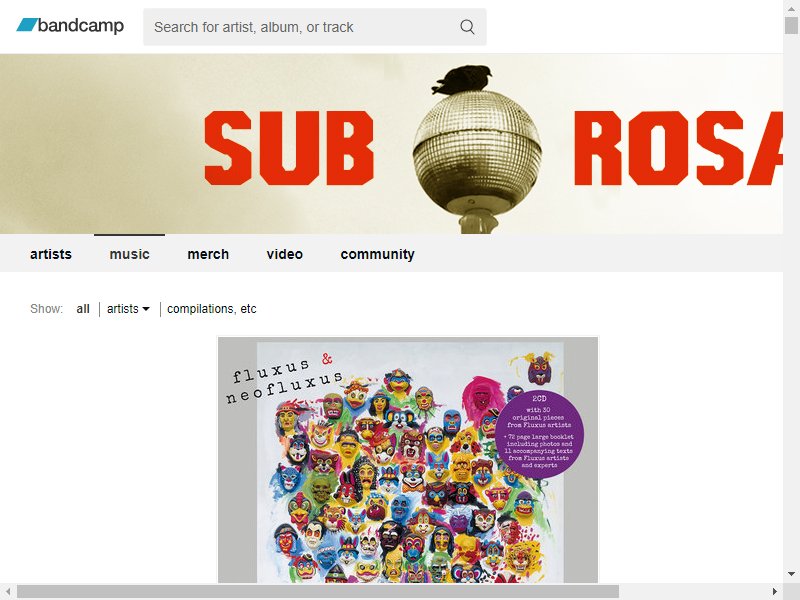The image size is (800, 600).
Task: Select the 'all' show filter
Action: 83,309
